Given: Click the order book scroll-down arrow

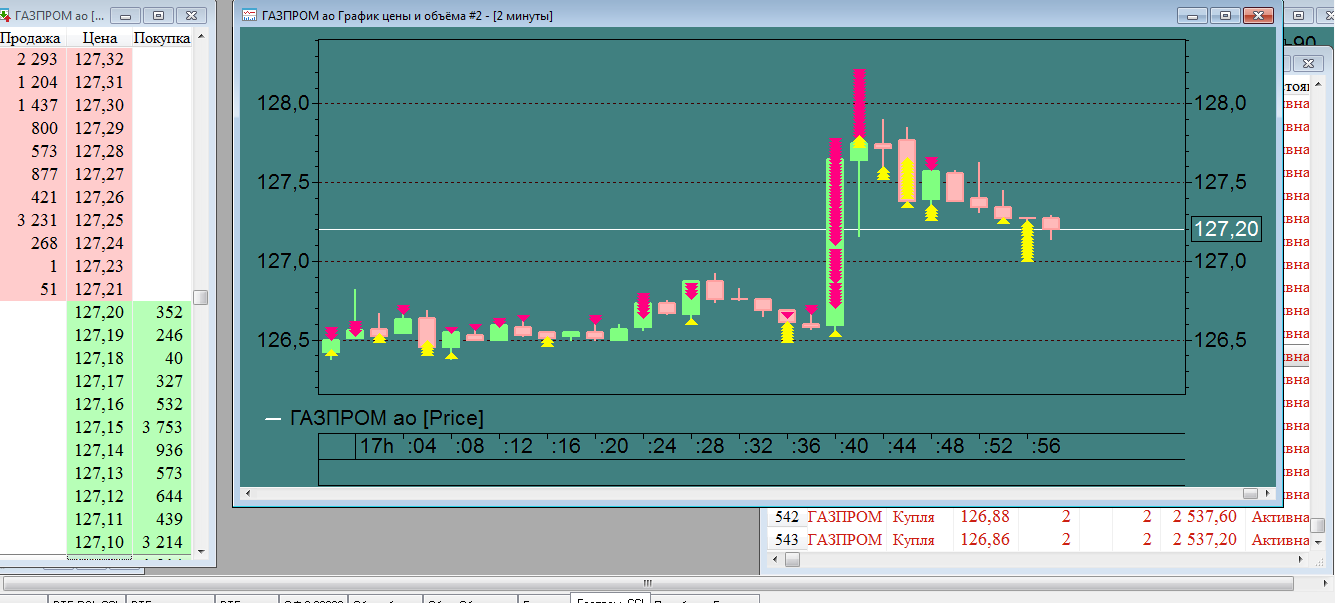Looking at the screenshot, I should point(201,551).
